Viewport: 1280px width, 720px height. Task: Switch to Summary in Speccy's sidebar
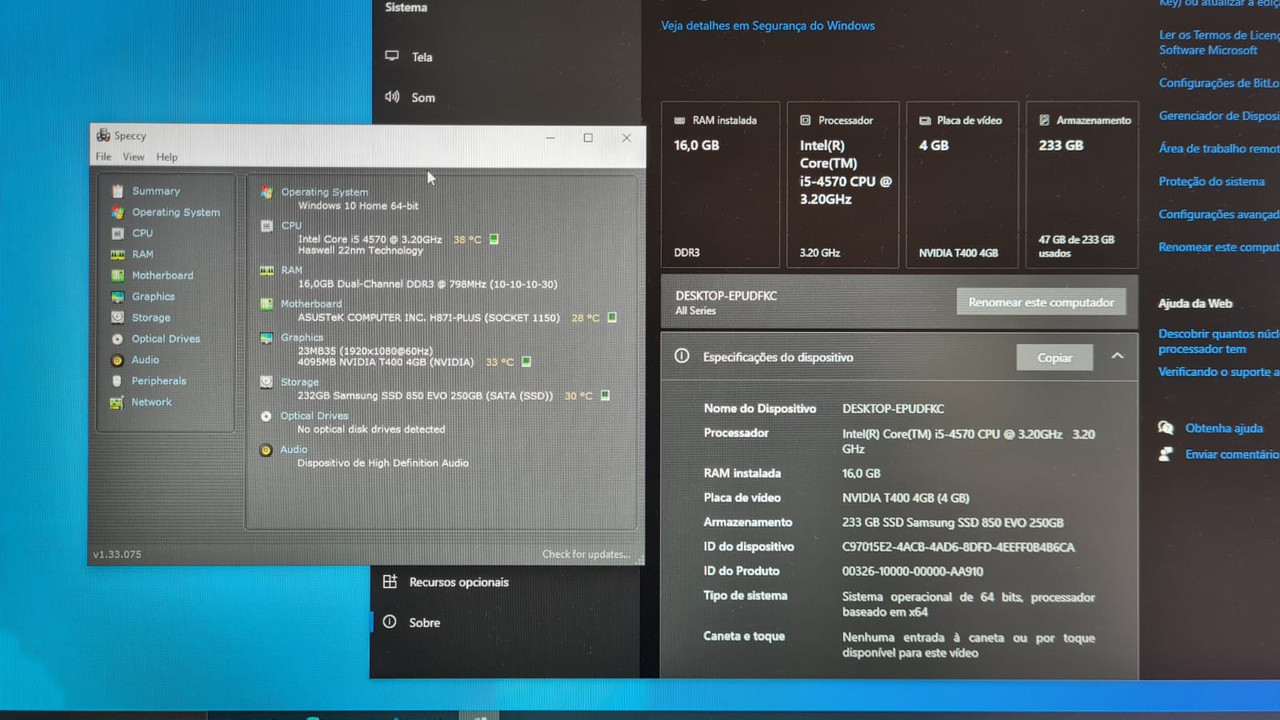pyautogui.click(x=156, y=191)
